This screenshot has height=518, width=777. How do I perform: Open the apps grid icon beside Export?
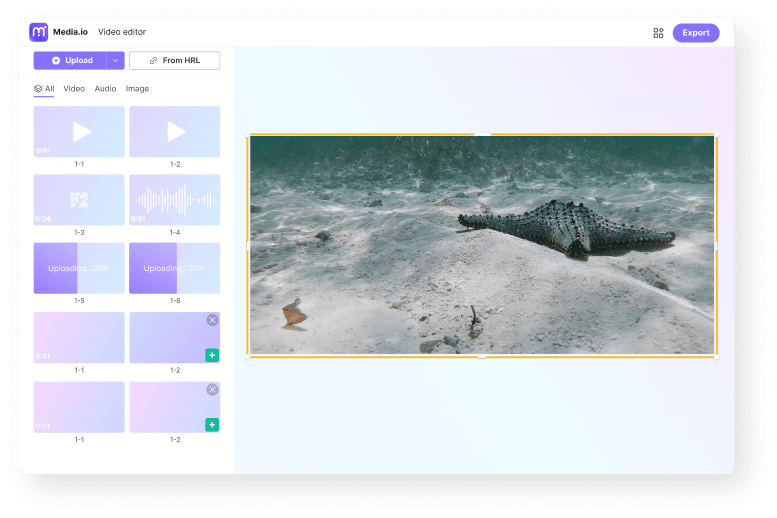pos(658,33)
